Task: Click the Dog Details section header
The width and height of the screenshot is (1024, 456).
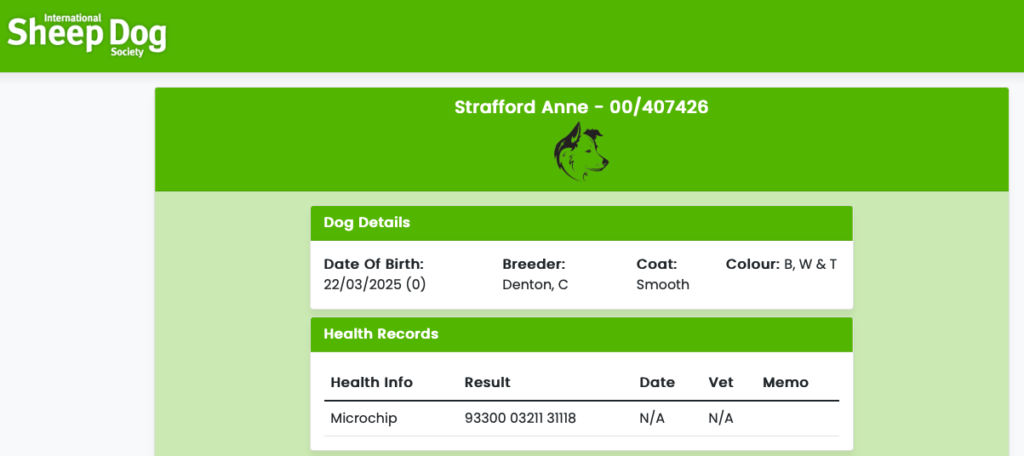Action: (x=581, y=223)
